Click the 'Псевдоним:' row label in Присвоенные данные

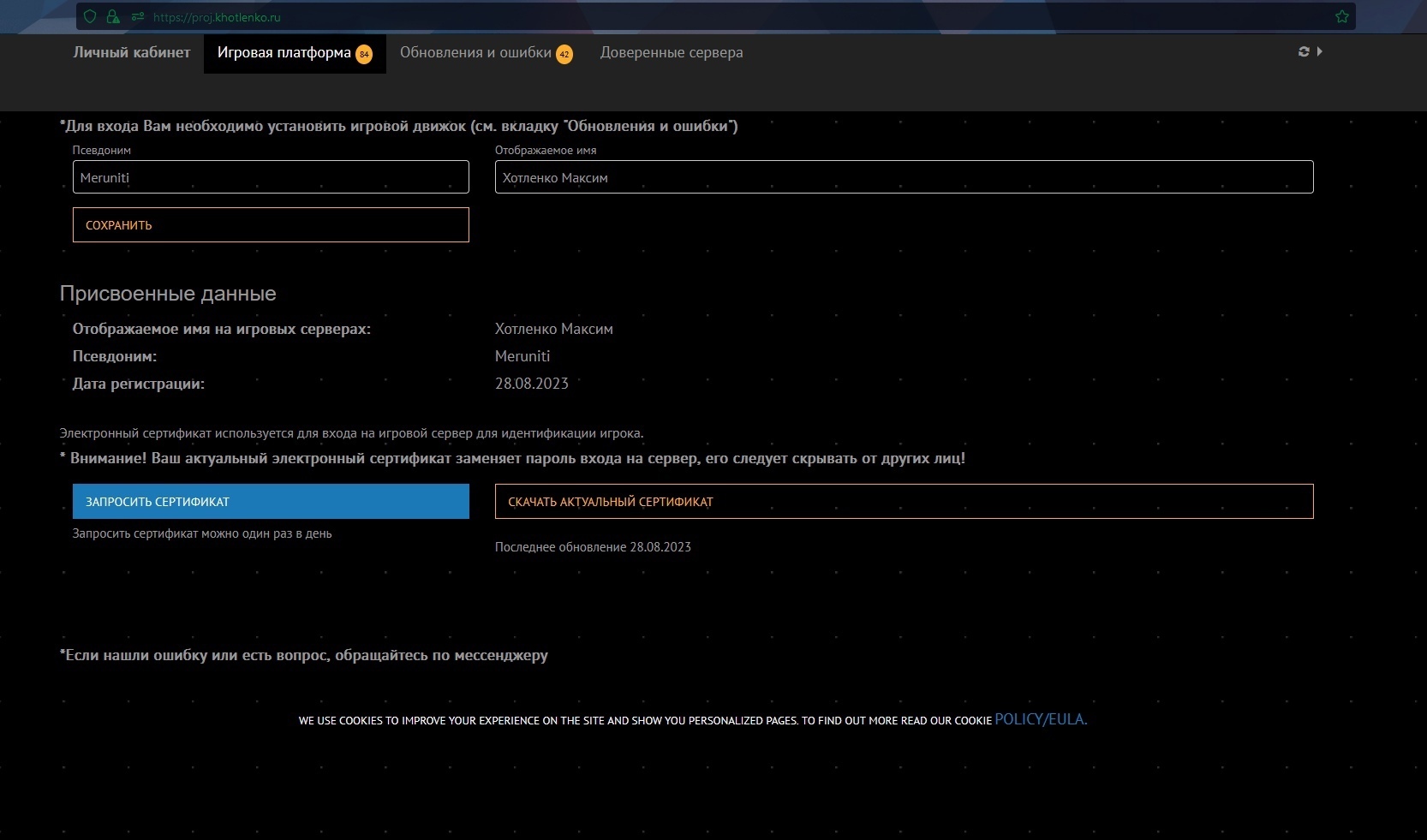(115, 356)
